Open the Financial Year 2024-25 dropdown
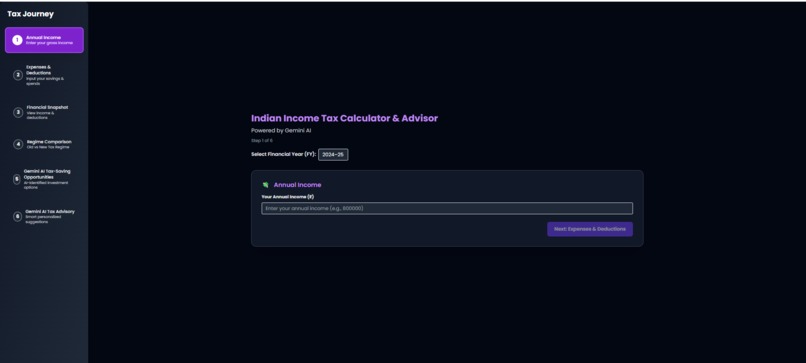 pyautogui.click(x=333, y=155)
